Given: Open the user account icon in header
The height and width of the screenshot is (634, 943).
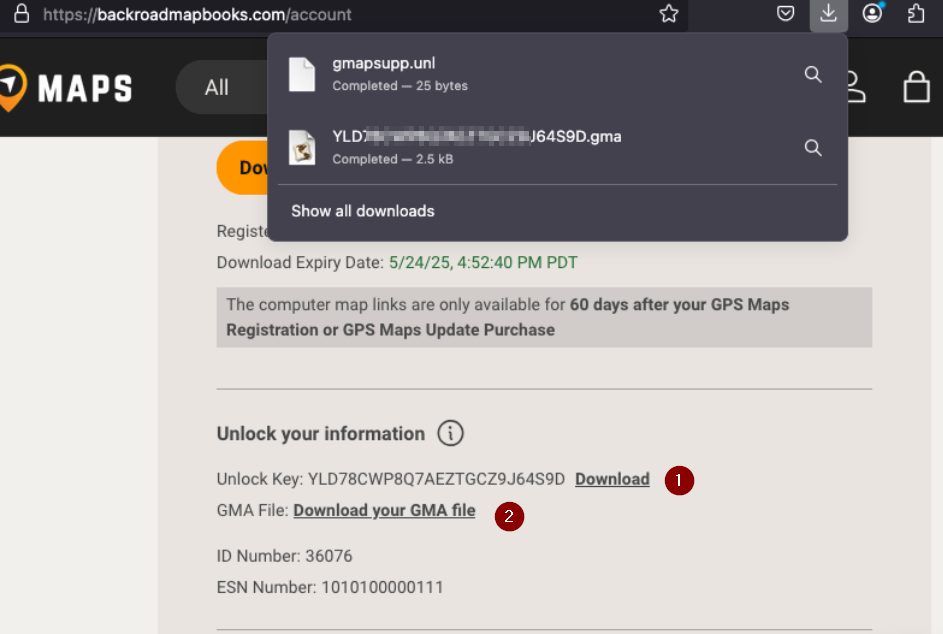Looking at the screenshot, I should pyautogui.click(x=856, y=87).
